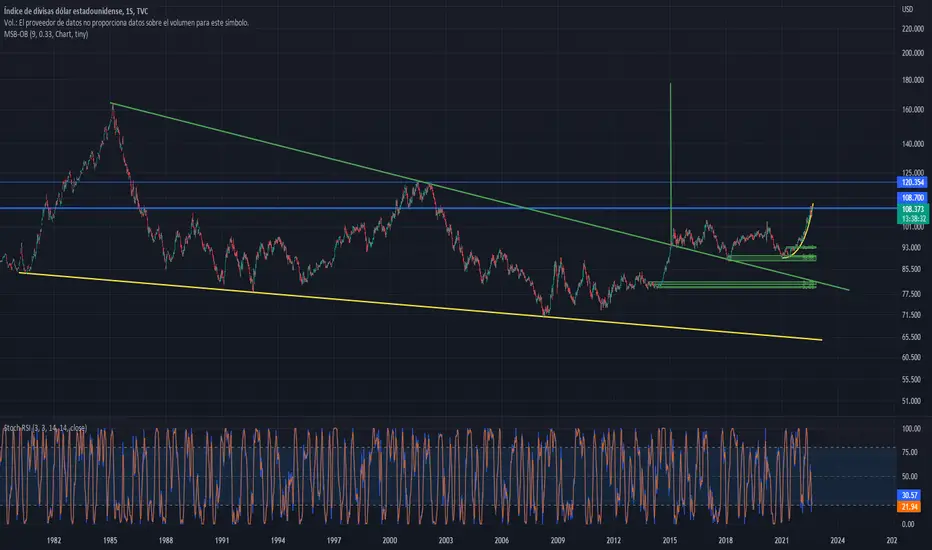Select the volume legend line starting 'Vol.:'
This screenshot has width=932, height=550.
pyautogui.click(x=126, y=23)
